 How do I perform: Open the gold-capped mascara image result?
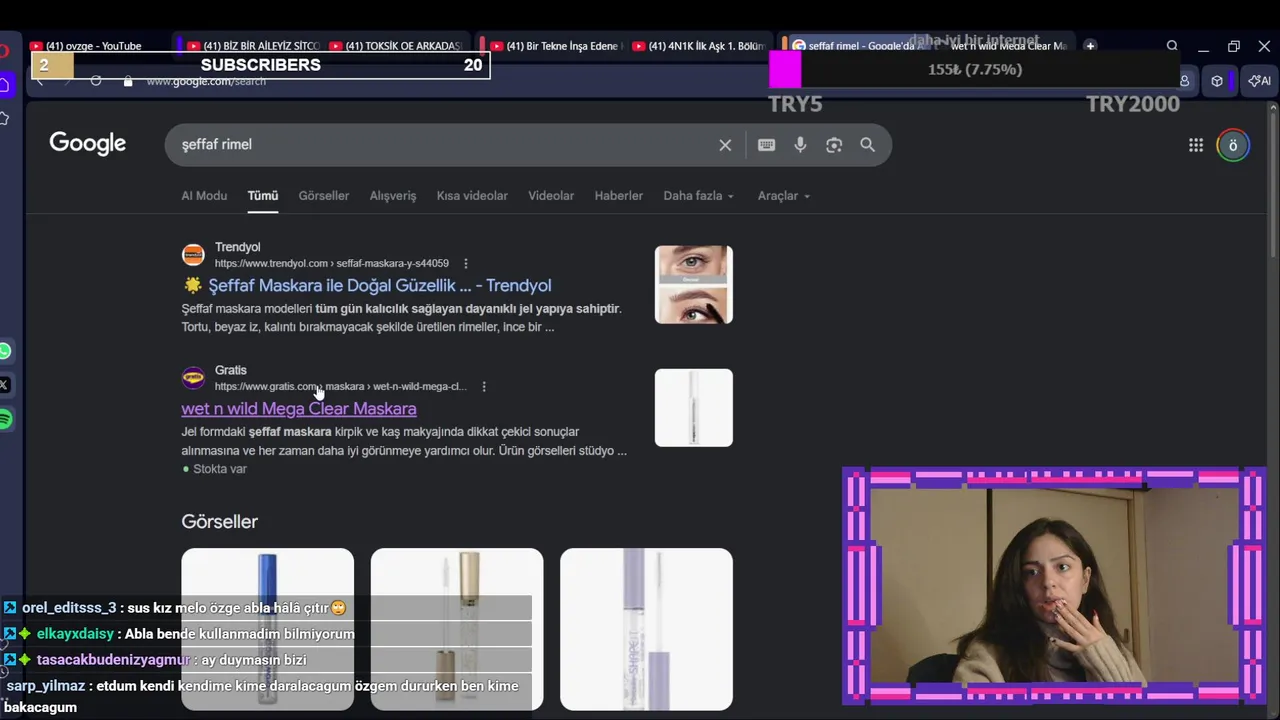point(457,629)
